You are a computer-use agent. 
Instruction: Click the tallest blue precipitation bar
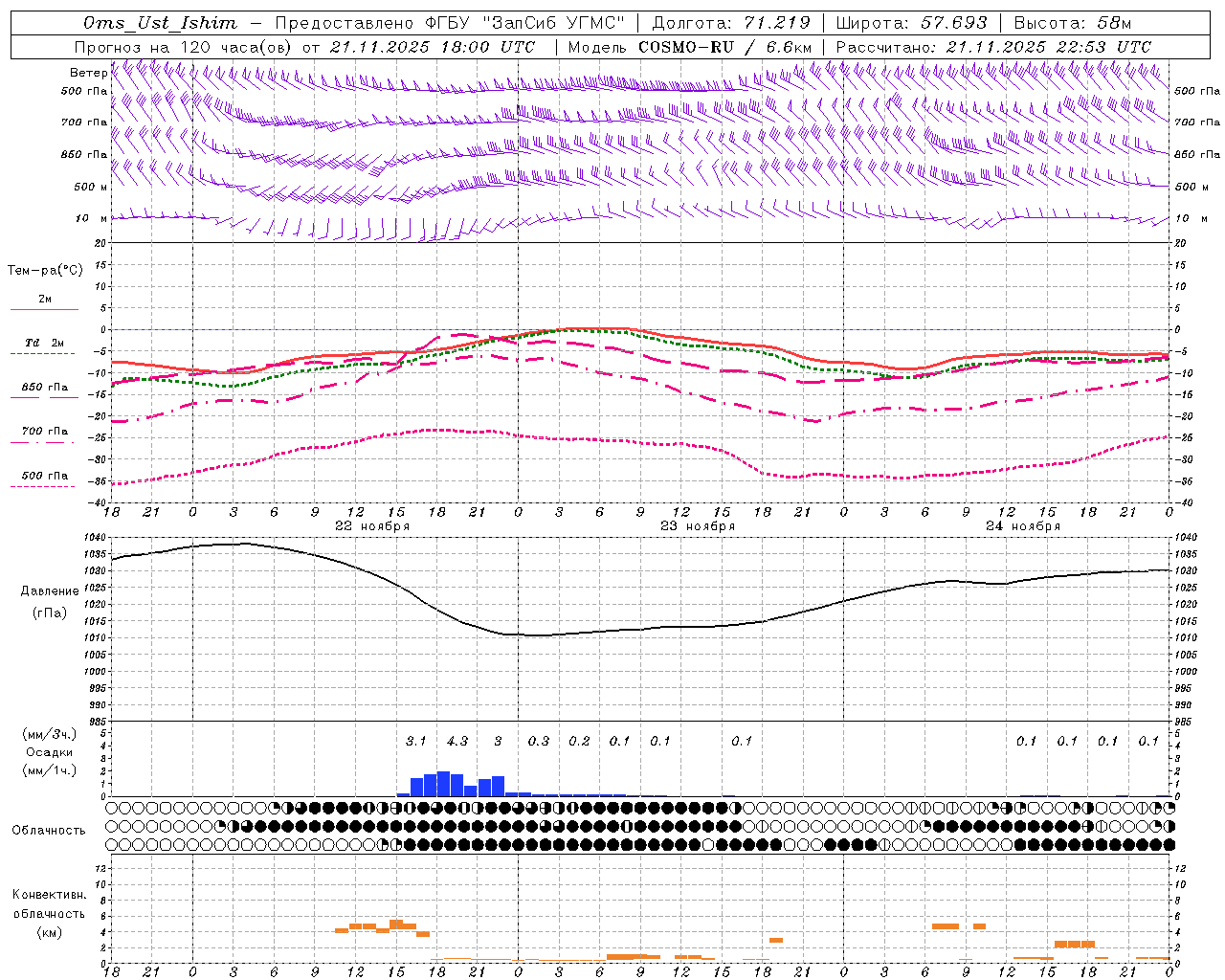pos(443,784)
